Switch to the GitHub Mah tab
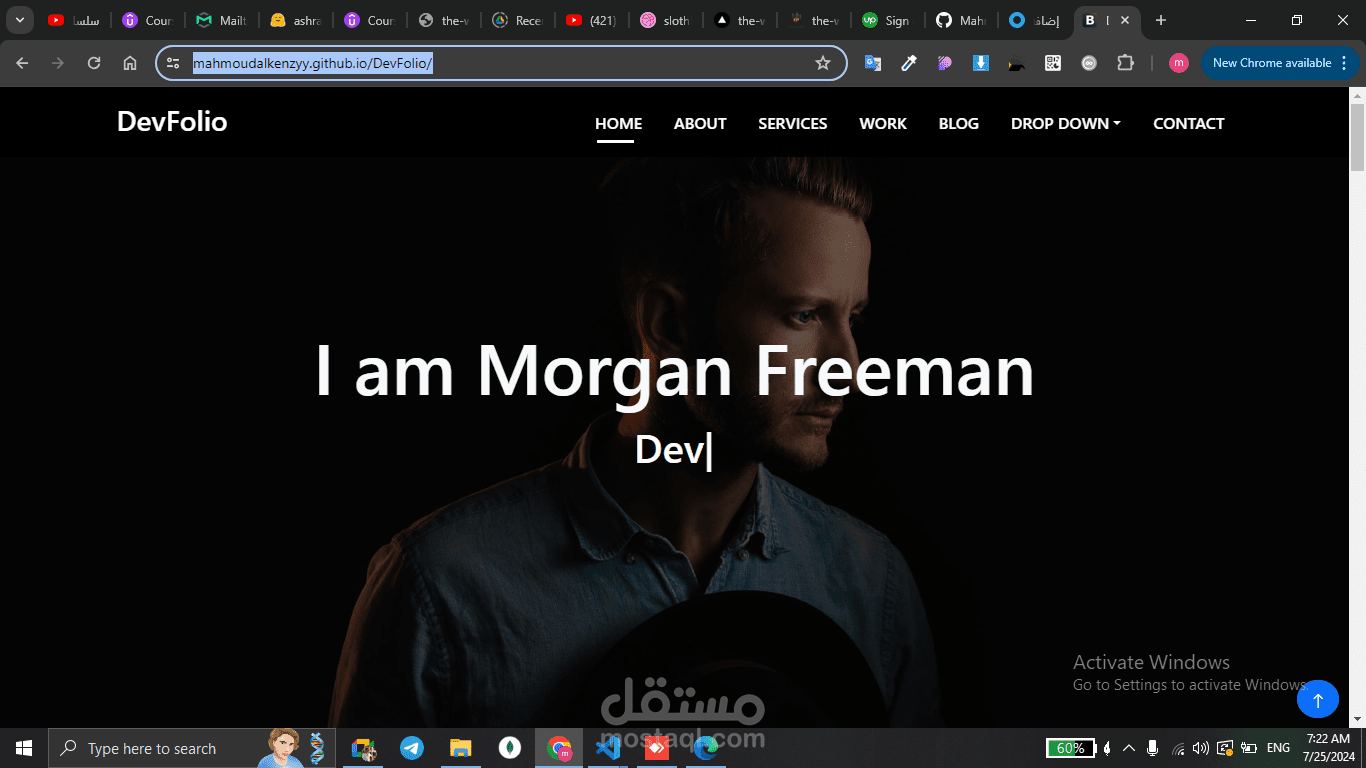This screenshot has width=1366, height=768. (x=961, y=20)
